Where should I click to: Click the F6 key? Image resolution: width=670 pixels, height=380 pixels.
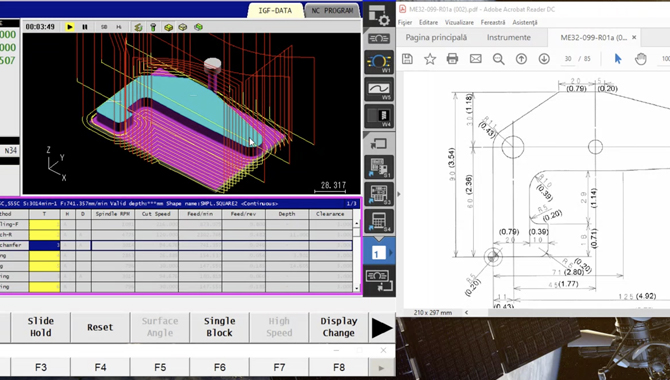coord(219,367)
